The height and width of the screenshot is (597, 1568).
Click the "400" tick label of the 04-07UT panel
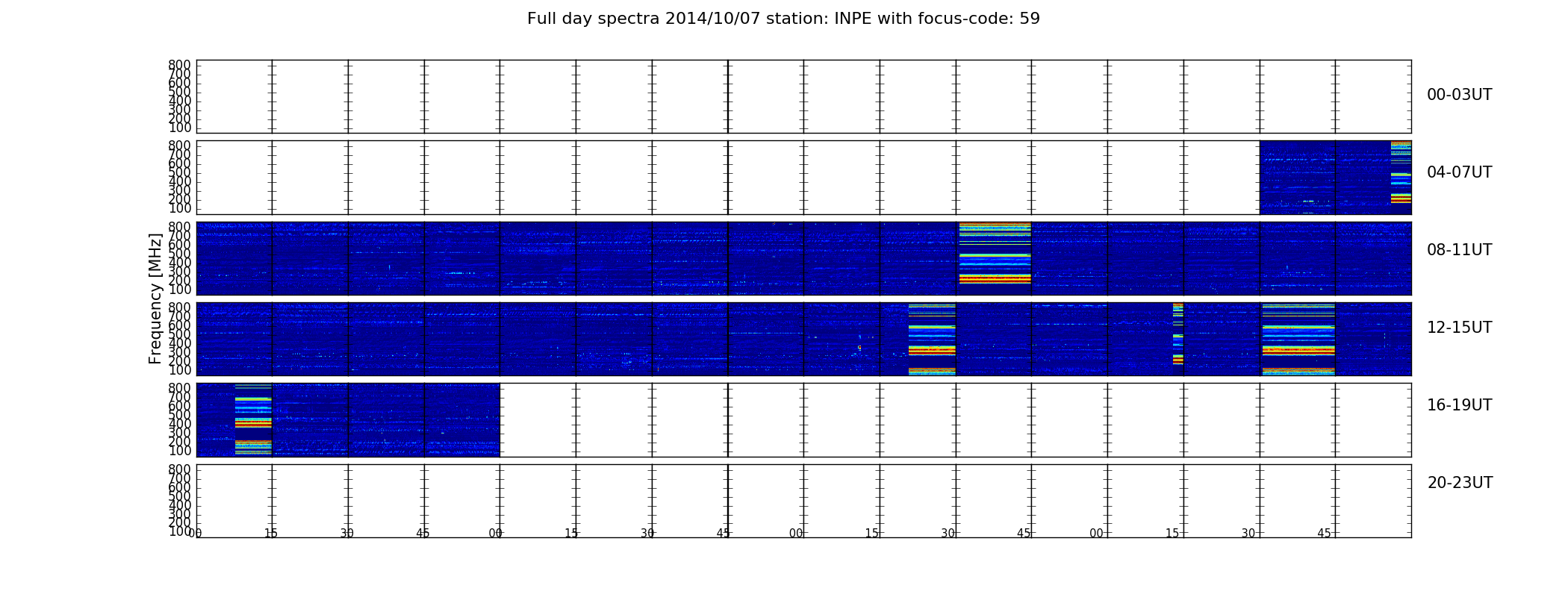pyautogui.click(x=179, y=181)
